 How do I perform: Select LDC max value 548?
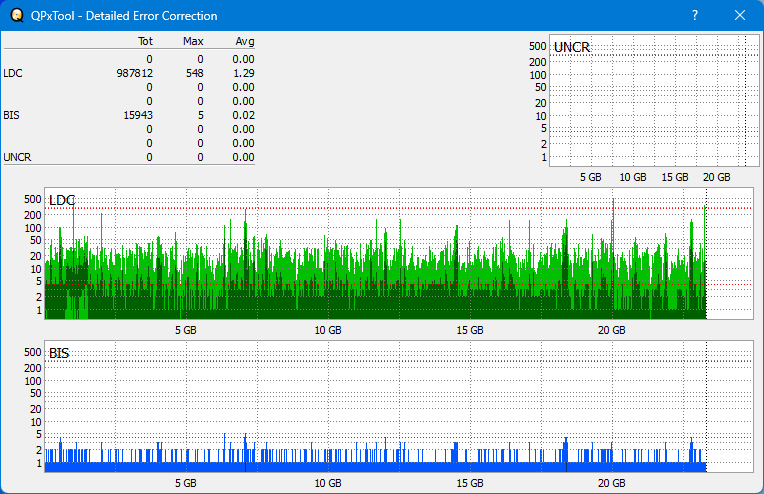(194, 73)
